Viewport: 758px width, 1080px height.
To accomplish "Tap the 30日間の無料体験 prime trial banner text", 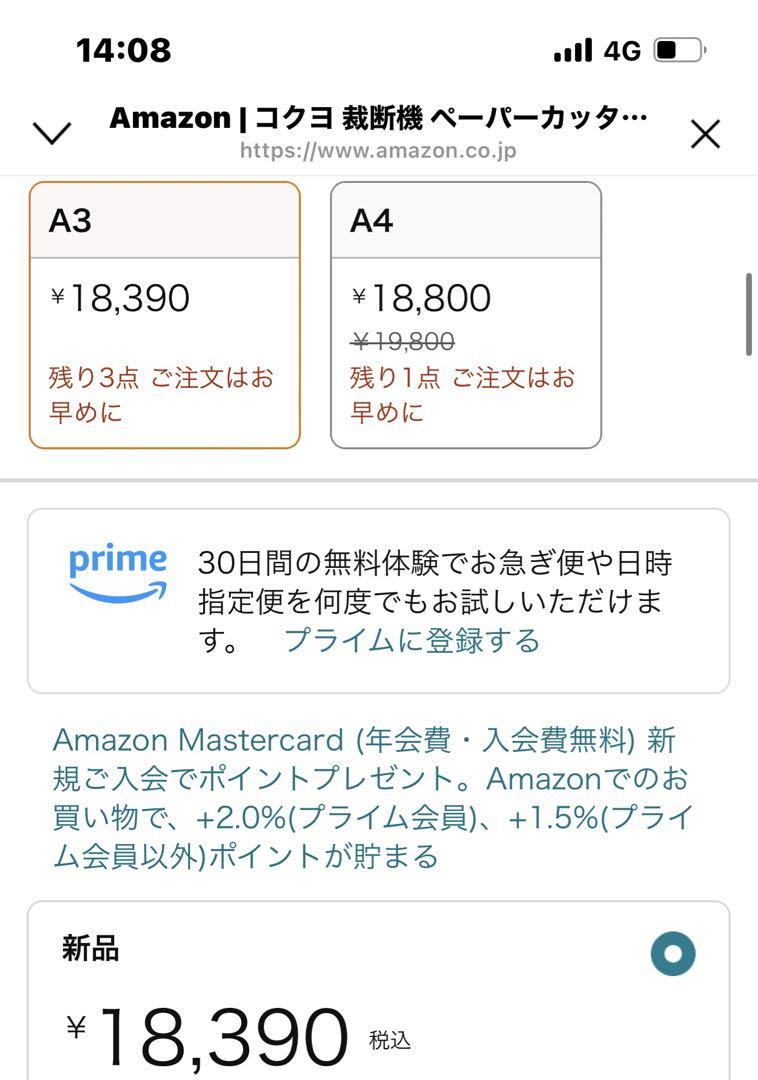I will (435, 601).
